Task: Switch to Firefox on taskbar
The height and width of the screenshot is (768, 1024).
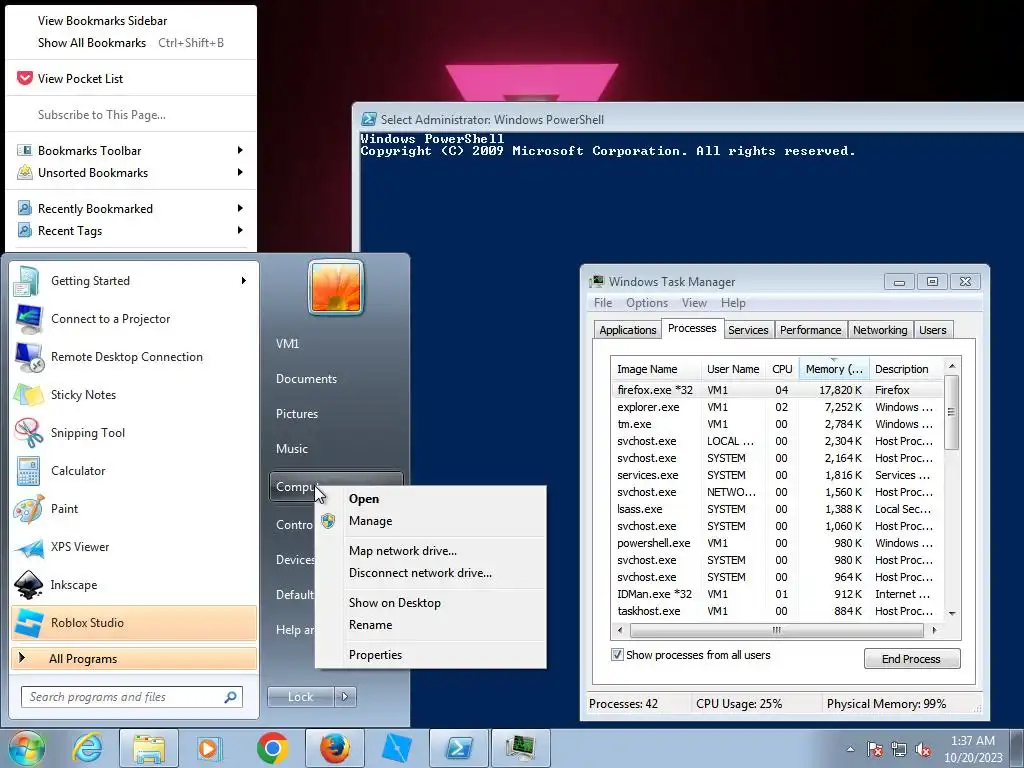Action: pos(335,748)
